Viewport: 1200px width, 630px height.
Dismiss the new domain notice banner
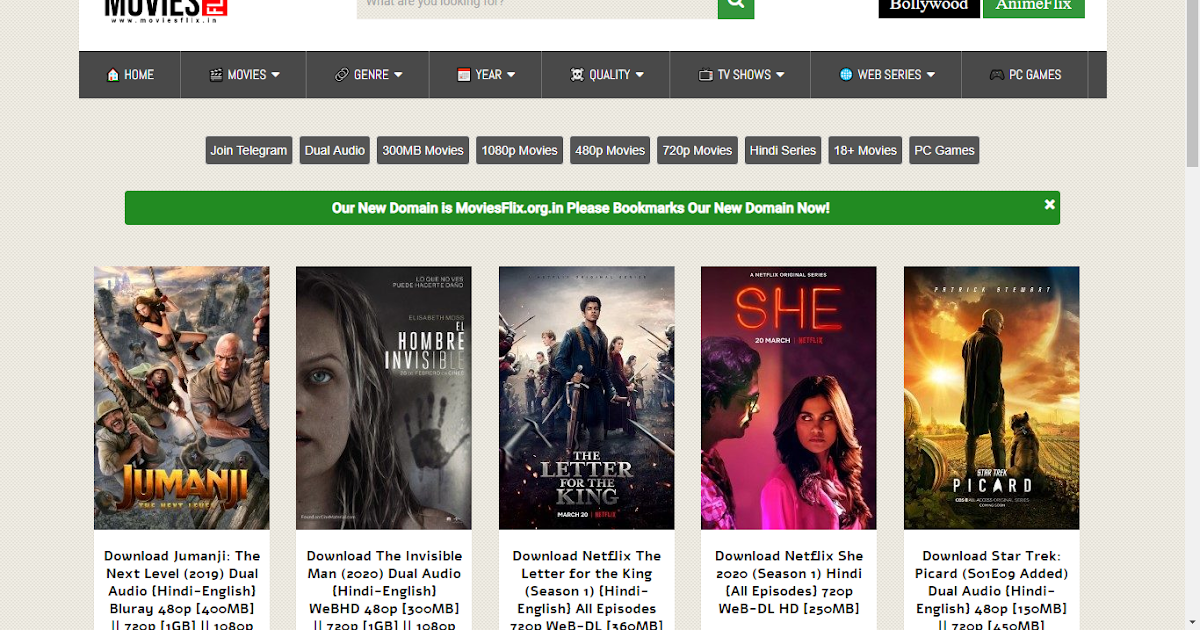[1050, 204]
